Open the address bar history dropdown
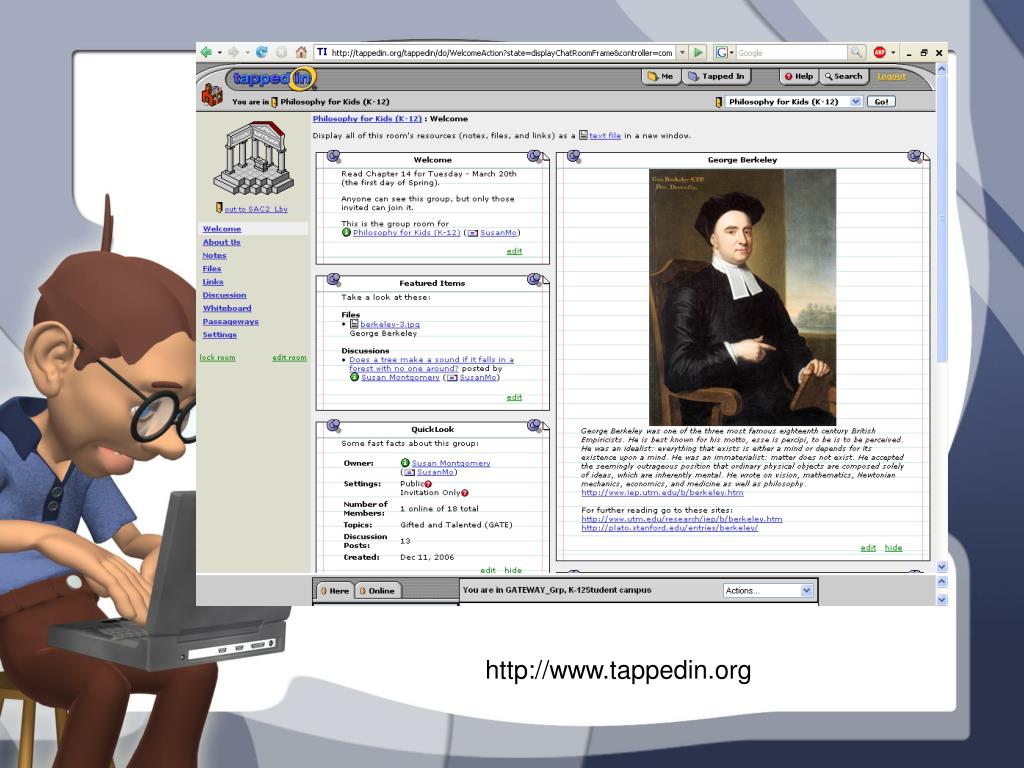Image resolution: width=1024 pixels, height=768 pixels. (x=682, y=52)
